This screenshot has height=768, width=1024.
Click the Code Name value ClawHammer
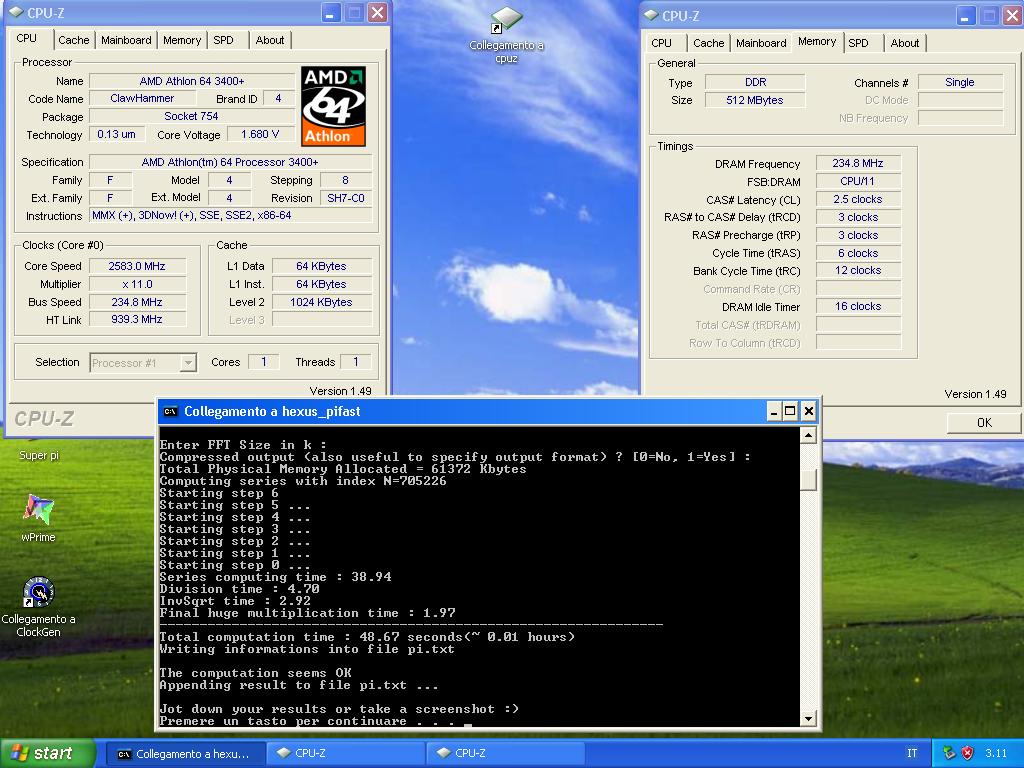coord(142,99)
